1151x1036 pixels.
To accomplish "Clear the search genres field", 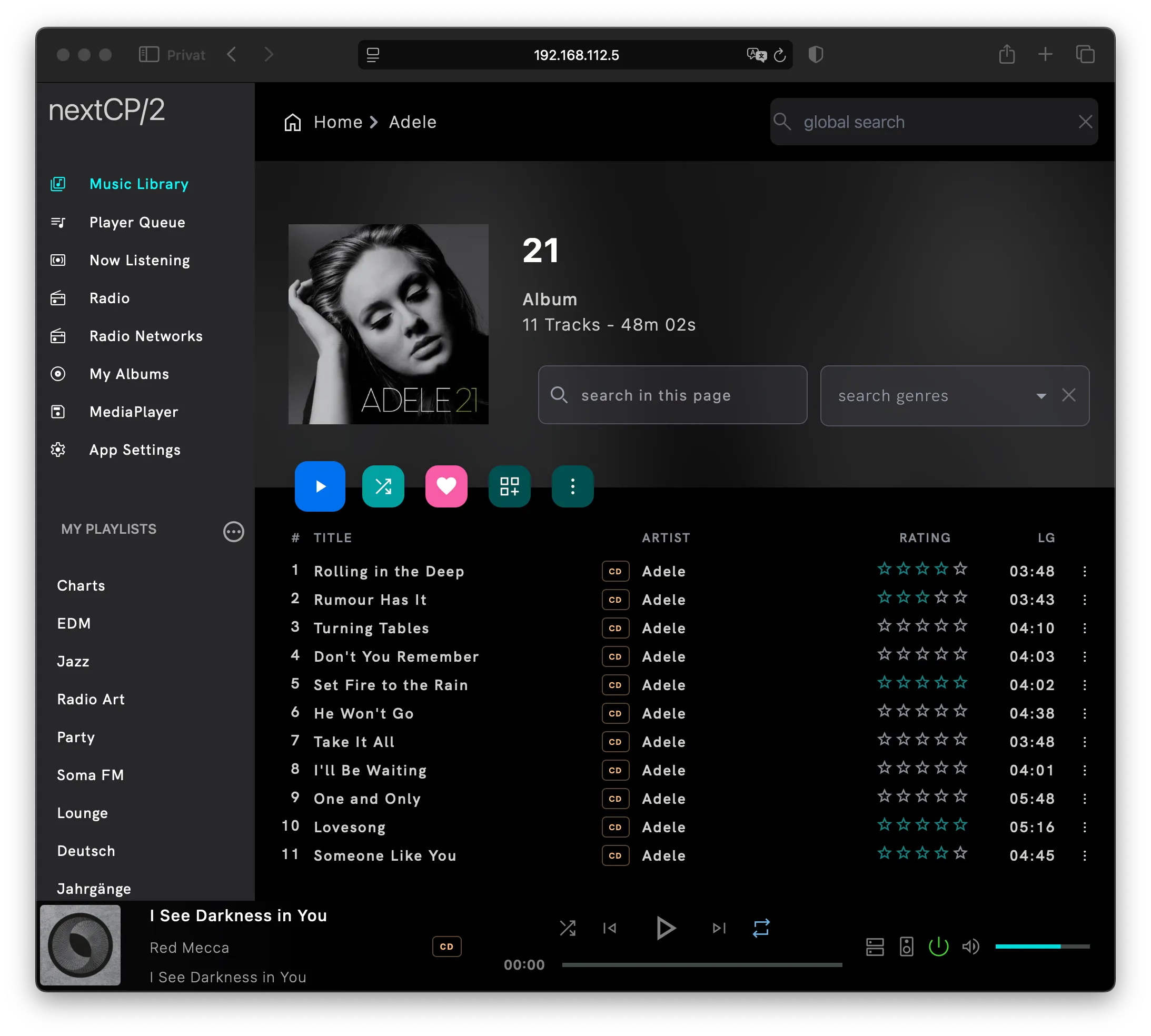I will click(x=1068, y=395).
